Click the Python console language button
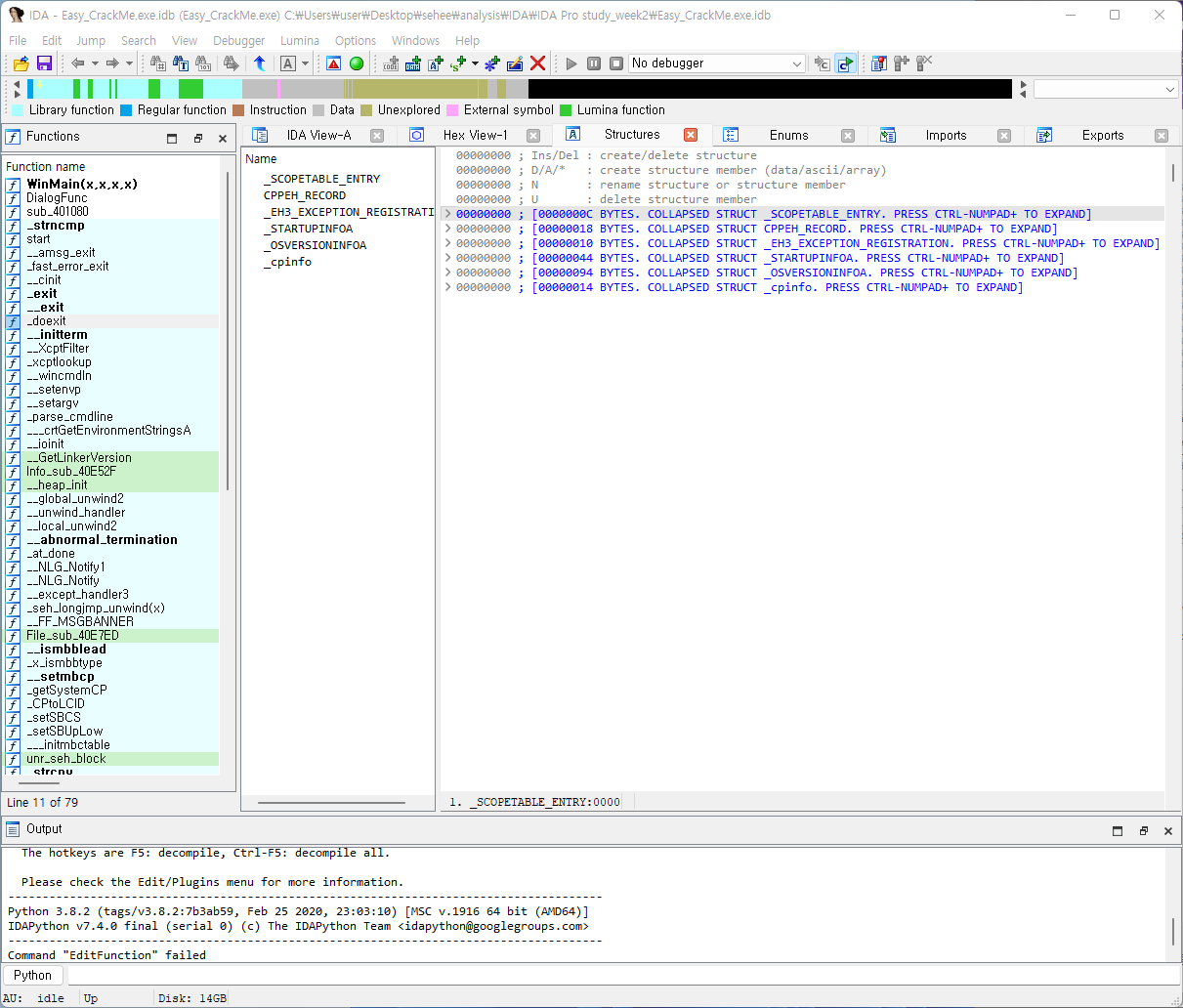This screenshot has height=1008, width=1183. (33, 975)
